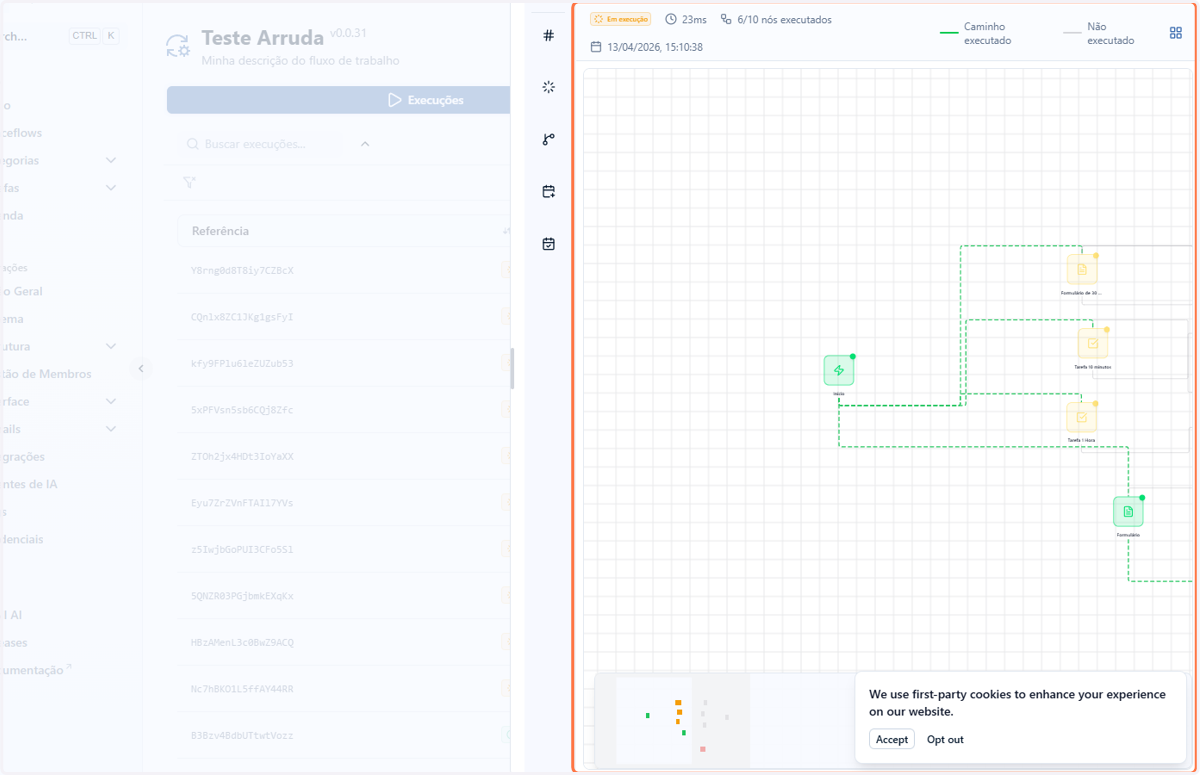The width and height of the screenshot is (1200, 775).
Task: Focus the Buscar execuções search field
Action: [262, 144]
